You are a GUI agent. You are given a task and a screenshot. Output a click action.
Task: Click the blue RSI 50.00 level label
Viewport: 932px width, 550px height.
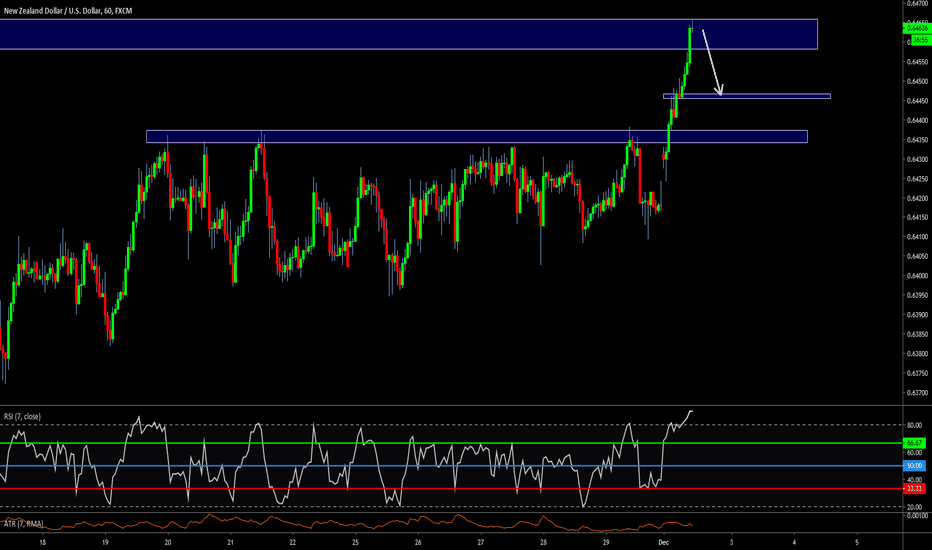(914, 466)
